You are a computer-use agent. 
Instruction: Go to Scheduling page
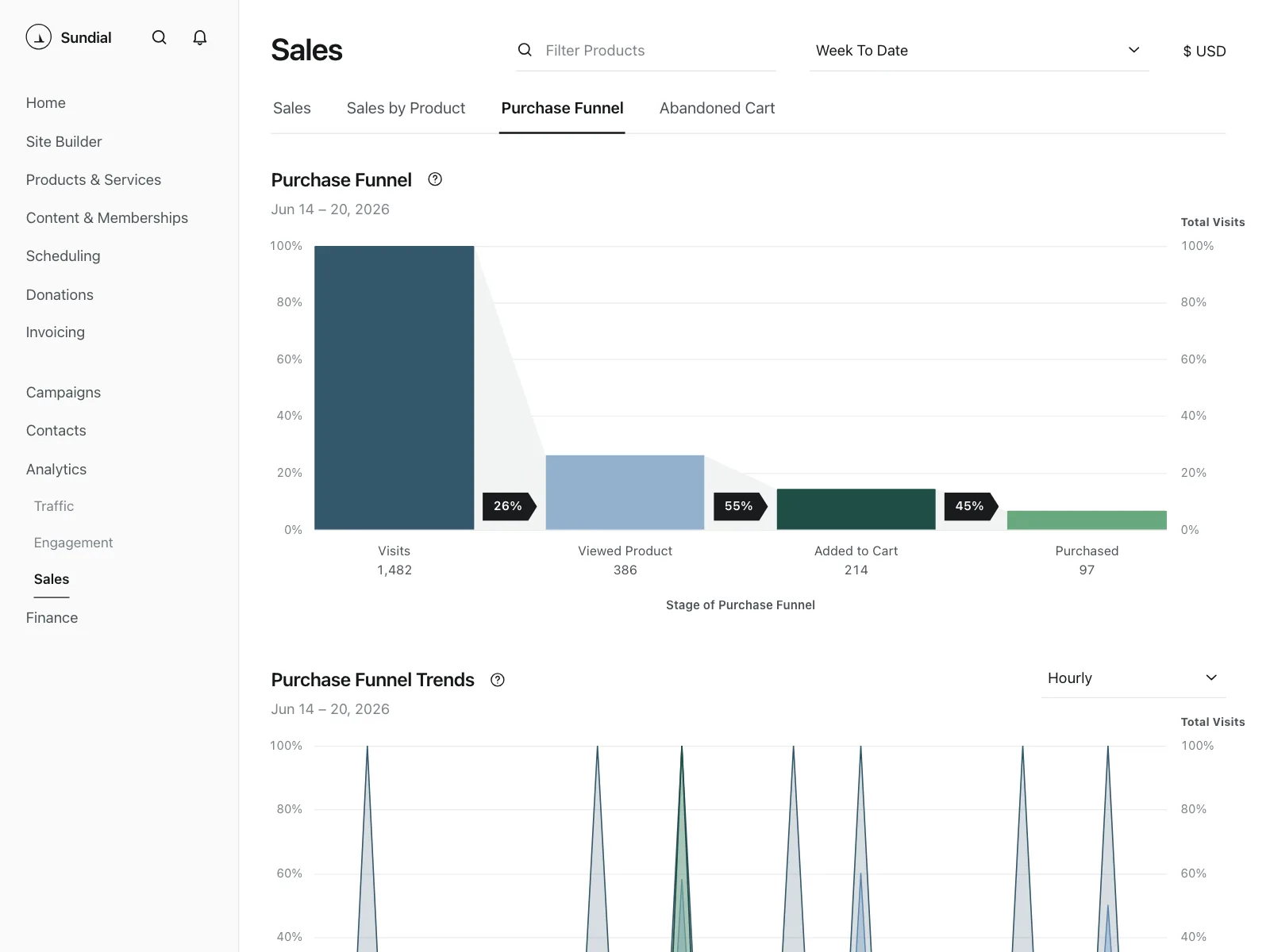point(63,256)
